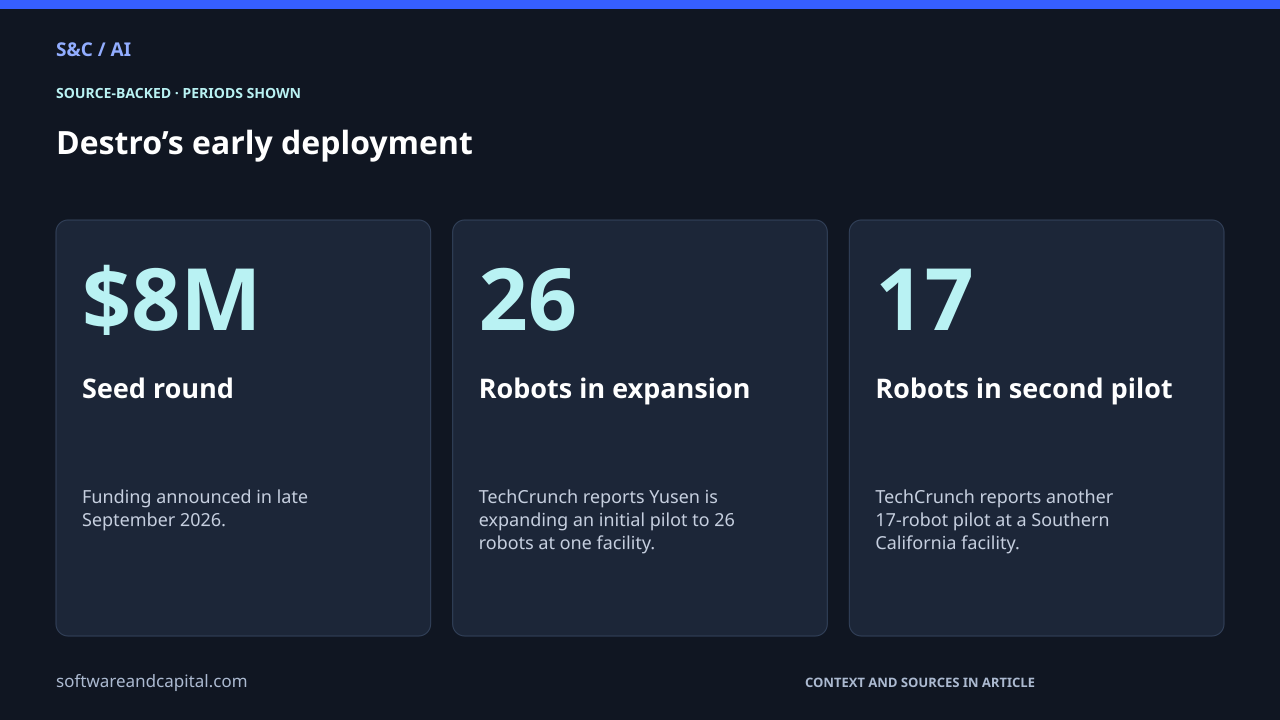Select the 'SOURCE-BACKED · PERIODS SHOWN' label
This screenshot has height=720, width=1280.
coord(178,93)
